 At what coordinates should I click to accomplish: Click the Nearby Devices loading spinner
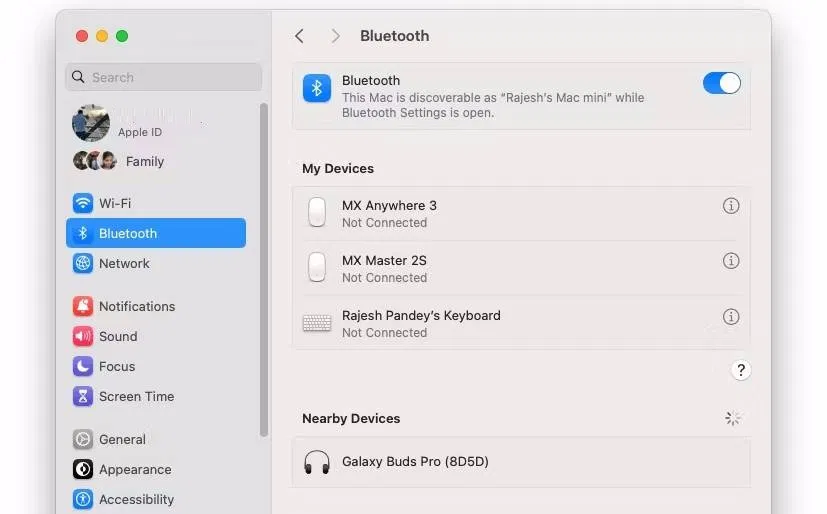click(733, 418)
